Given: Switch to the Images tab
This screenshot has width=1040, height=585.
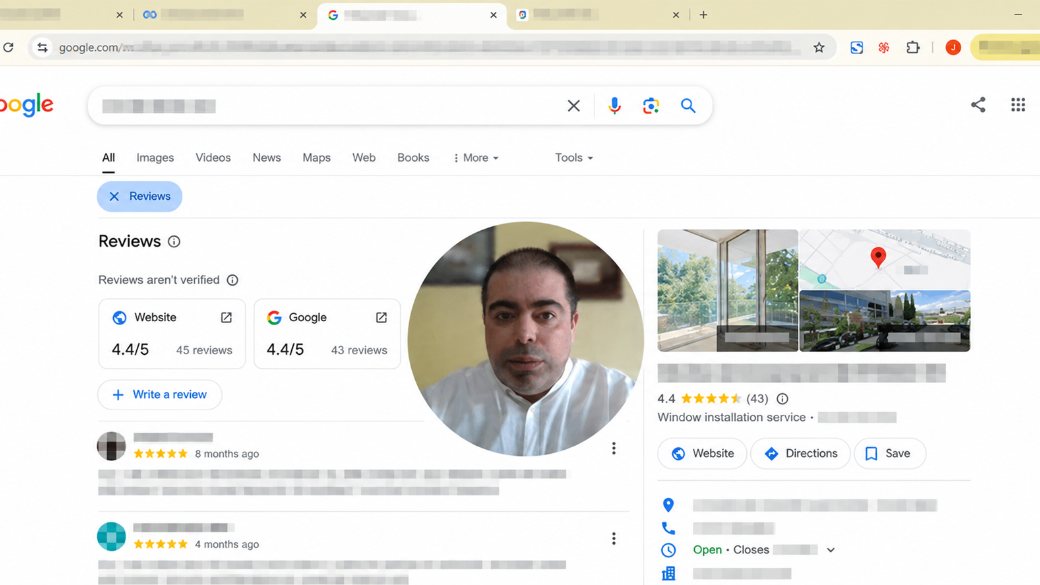Looking at the screenshot, I should pos(155,158).
